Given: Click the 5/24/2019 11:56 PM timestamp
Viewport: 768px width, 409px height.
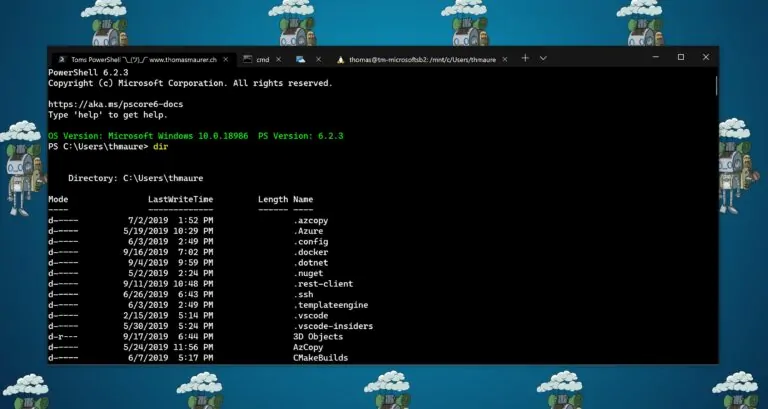Looking at the screenshot, I should [168, 347].
